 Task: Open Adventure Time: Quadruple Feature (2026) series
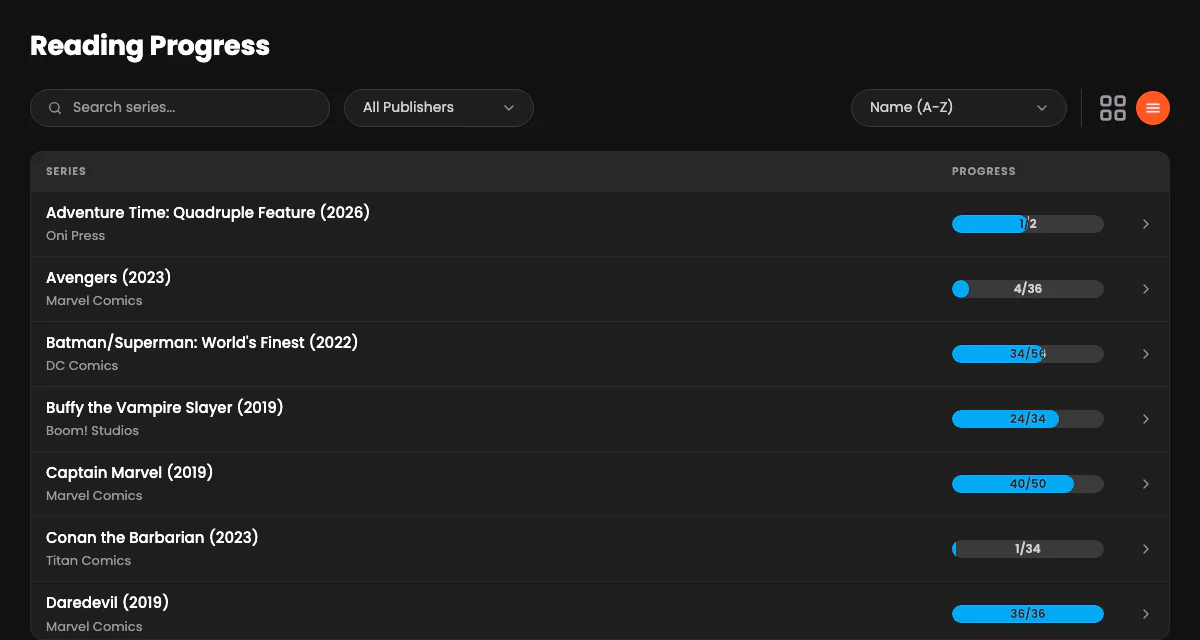(x=208, y=212)
